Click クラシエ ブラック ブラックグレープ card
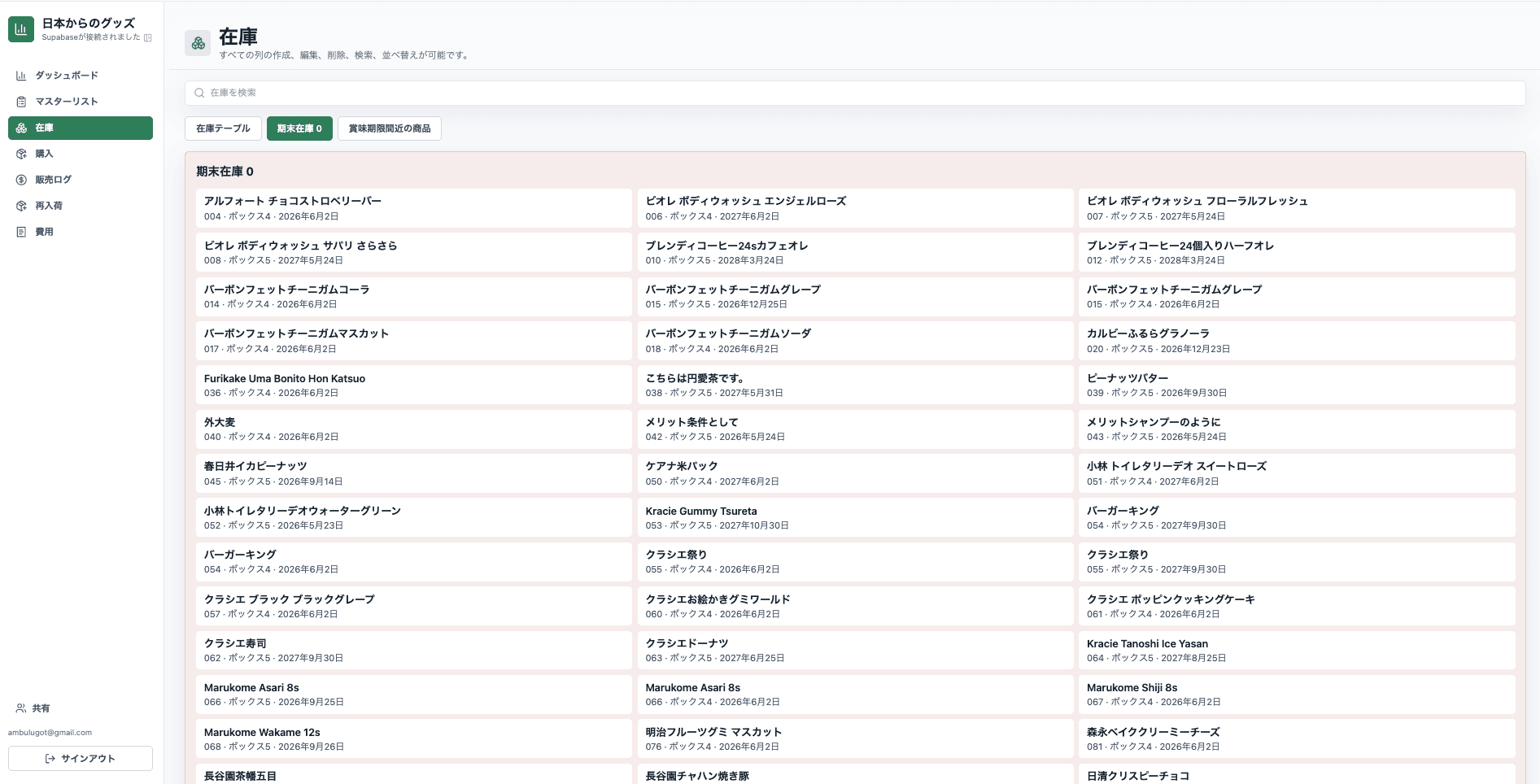1540x784 pixels. tap(413, 606)
